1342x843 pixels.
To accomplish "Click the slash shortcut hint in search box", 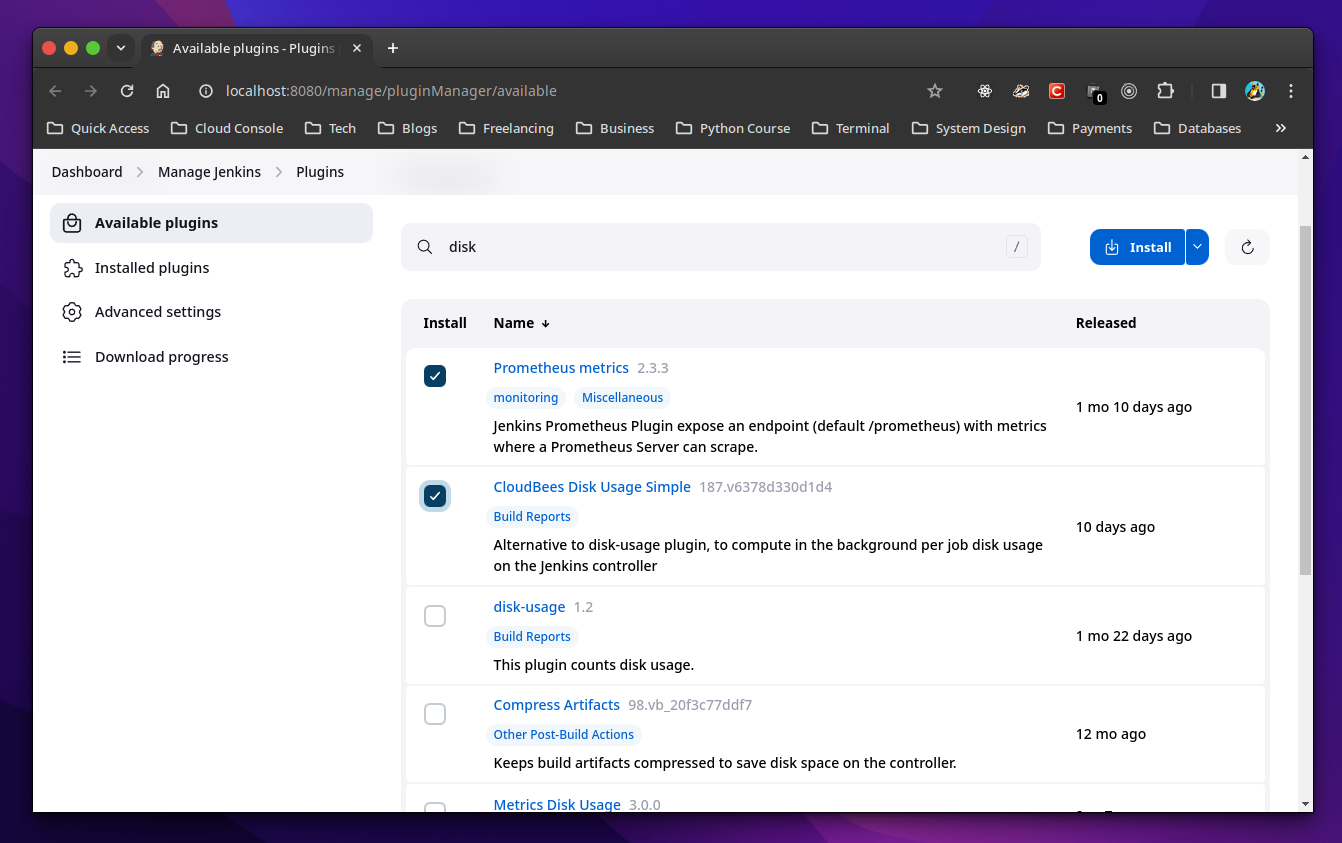I will (1017, 247).
